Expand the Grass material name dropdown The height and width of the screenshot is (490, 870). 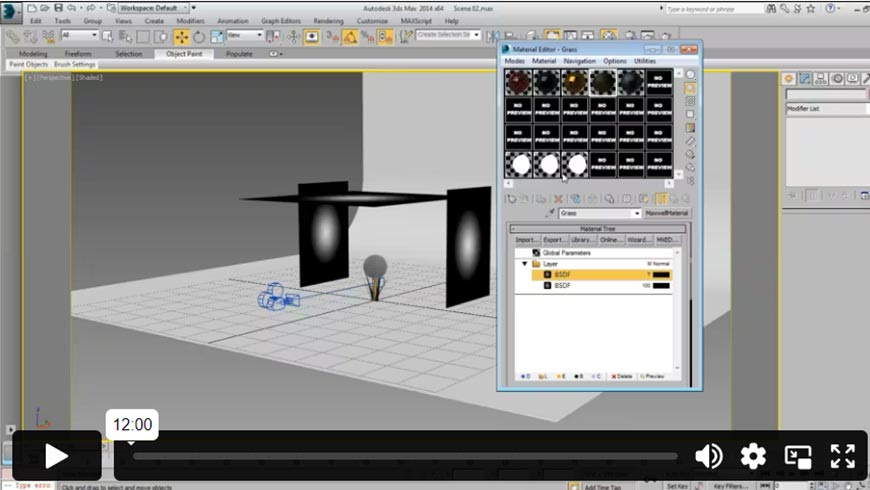pos(637,213)
